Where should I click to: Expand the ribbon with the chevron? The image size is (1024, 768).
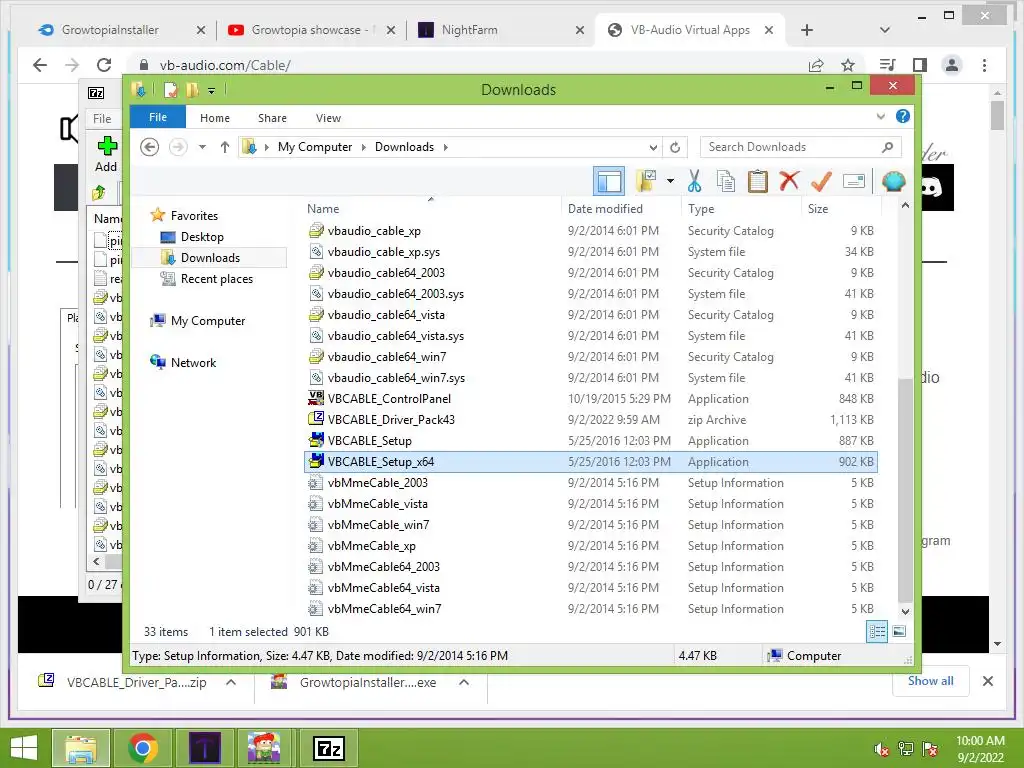point(881,117)
